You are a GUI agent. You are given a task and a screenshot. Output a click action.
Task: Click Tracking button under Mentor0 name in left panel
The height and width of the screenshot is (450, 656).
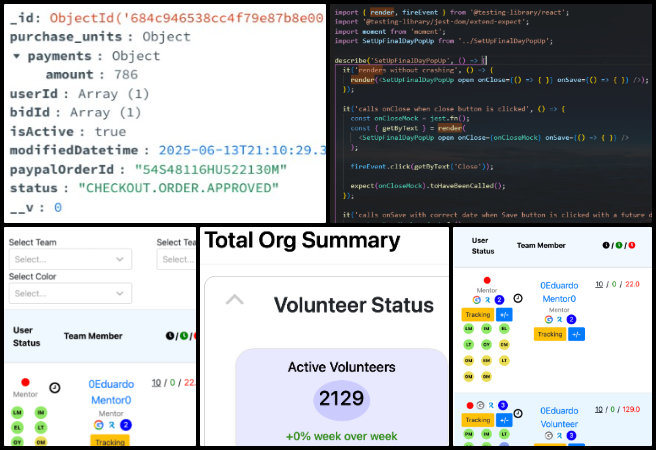coord(110,441)
